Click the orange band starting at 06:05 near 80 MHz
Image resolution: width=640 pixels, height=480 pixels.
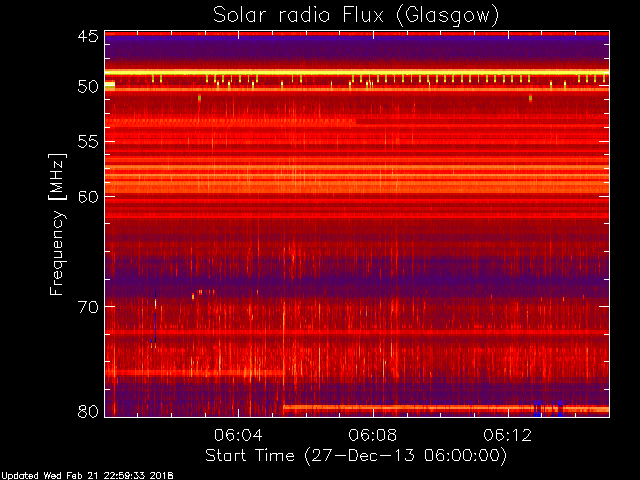[x=446, y=408]
